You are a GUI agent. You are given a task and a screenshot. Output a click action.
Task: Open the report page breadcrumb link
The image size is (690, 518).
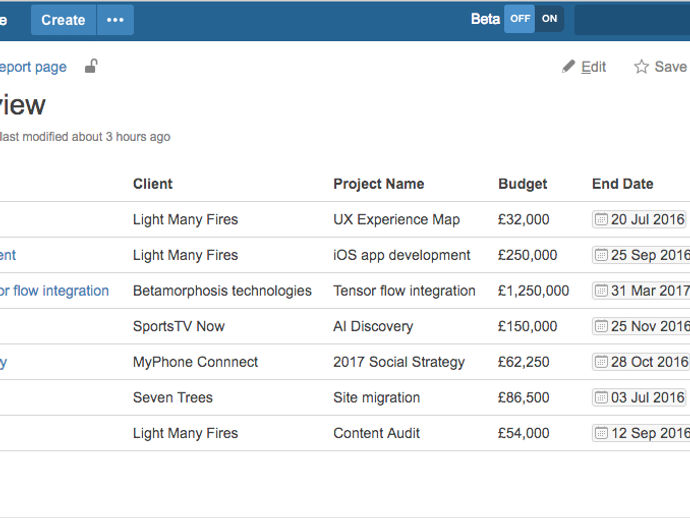33,67
